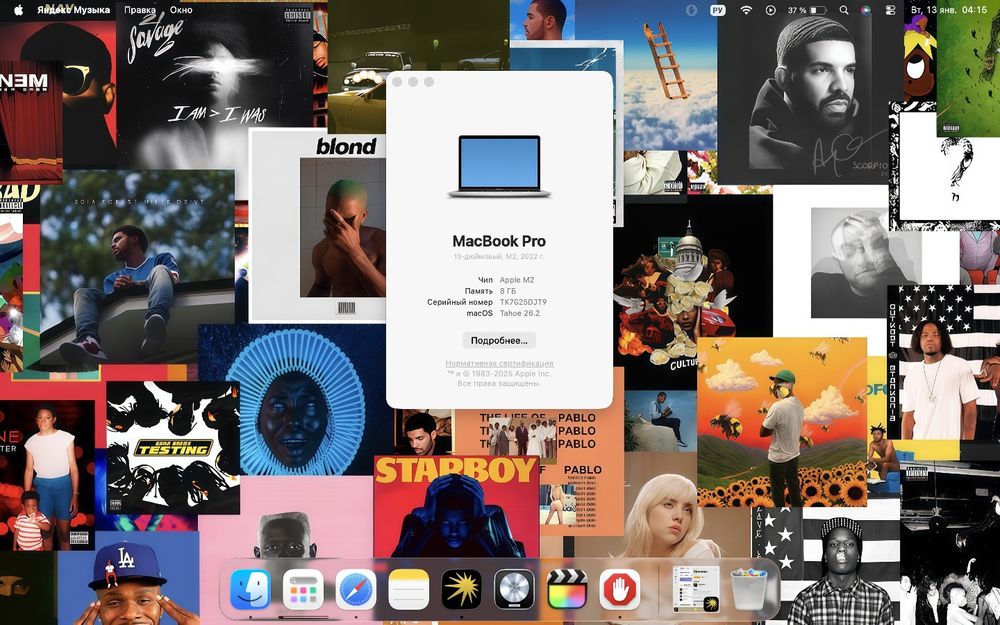Open the Wi-Fi status menu
Screen dimensions: 1000x625
click(x=746, y=10)
